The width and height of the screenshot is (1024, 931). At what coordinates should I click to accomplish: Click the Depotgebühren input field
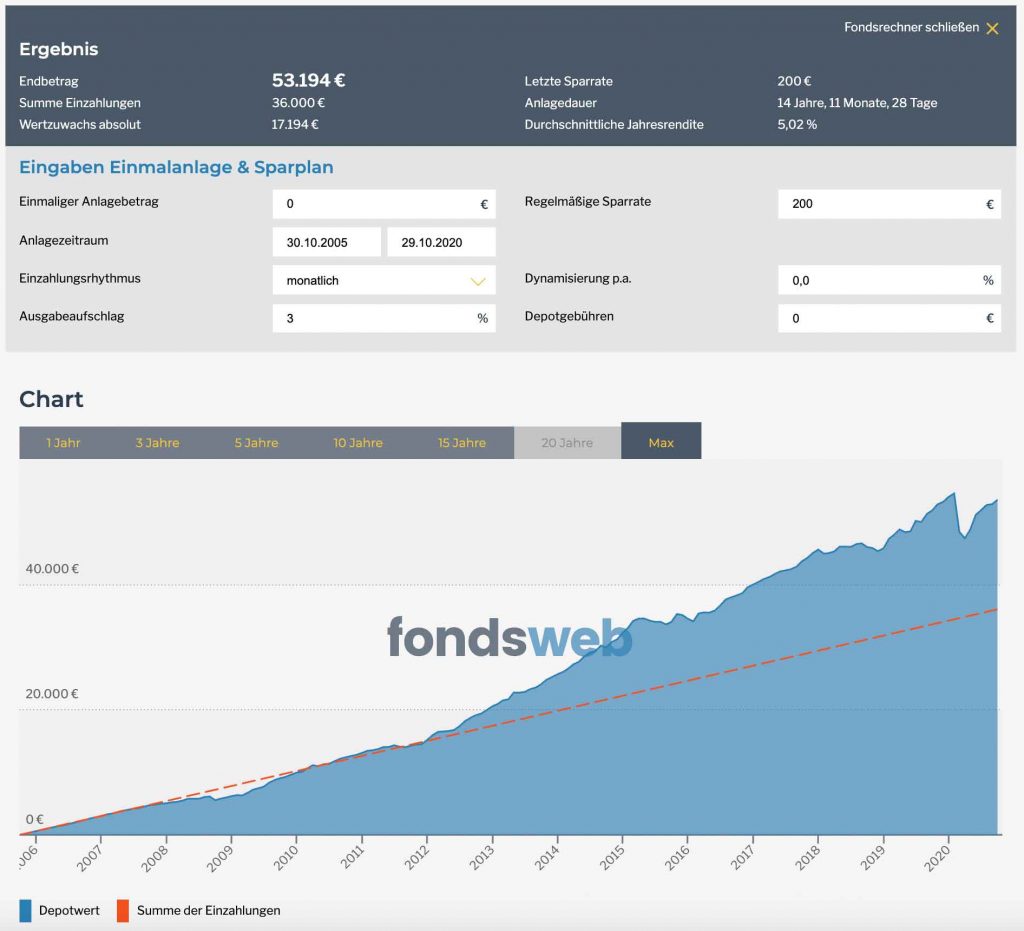(x=889, y=318)
